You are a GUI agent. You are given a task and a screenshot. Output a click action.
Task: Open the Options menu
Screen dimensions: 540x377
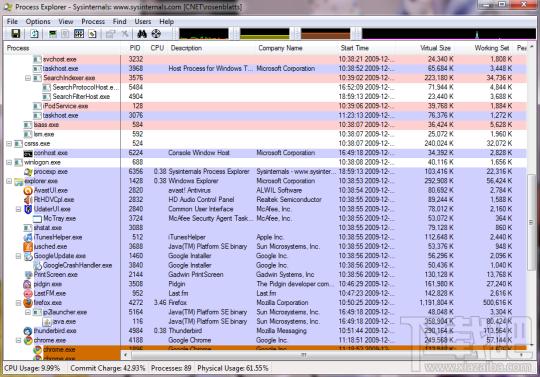[38, 21]
